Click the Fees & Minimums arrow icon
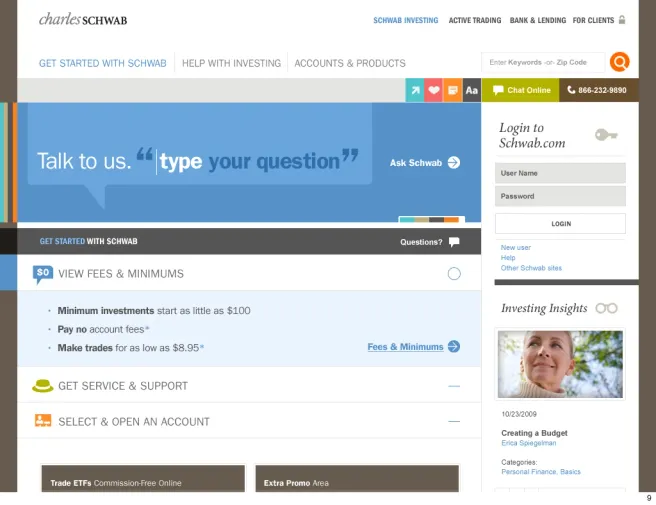Screen dimensions: 656x505 (454, 346)
